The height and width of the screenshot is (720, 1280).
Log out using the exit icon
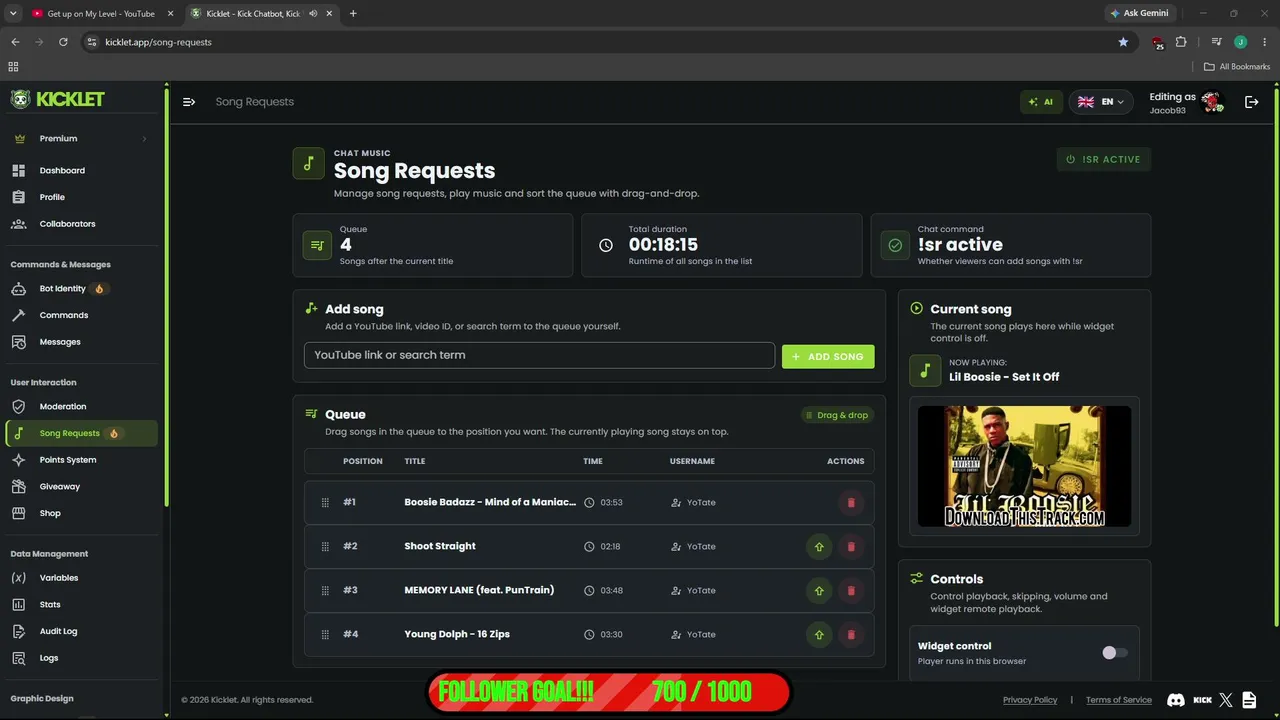(x=1251, y=102)
